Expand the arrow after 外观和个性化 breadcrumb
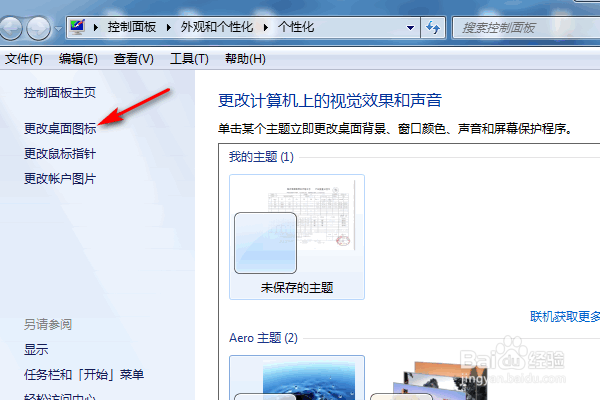Viewport: 600px width, 400px height. point(266,28)
